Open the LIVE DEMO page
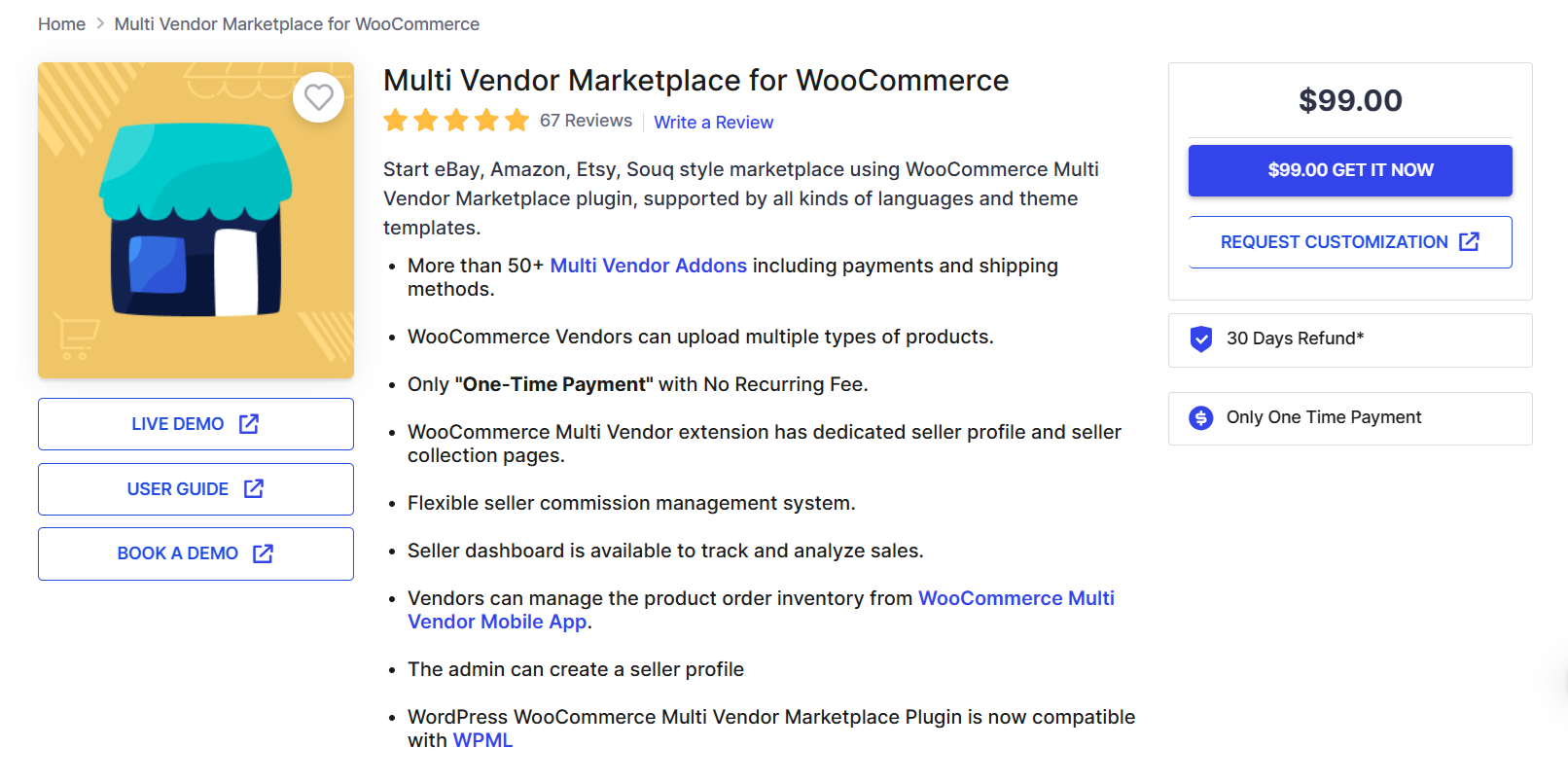The width and height of the screenshot is (1568, 784). 195,423
